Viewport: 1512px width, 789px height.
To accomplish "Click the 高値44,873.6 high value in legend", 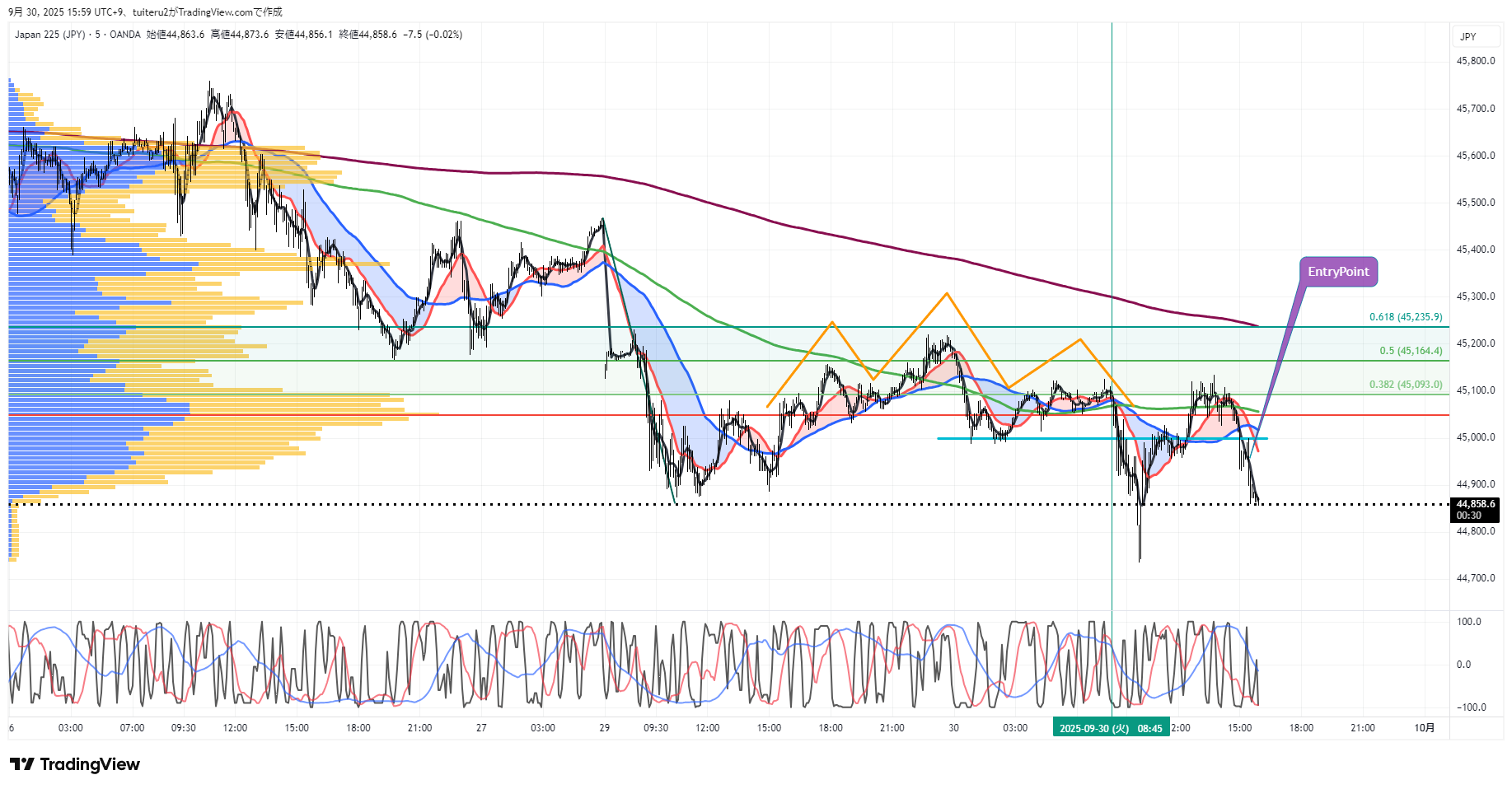I will pos(240,35).
